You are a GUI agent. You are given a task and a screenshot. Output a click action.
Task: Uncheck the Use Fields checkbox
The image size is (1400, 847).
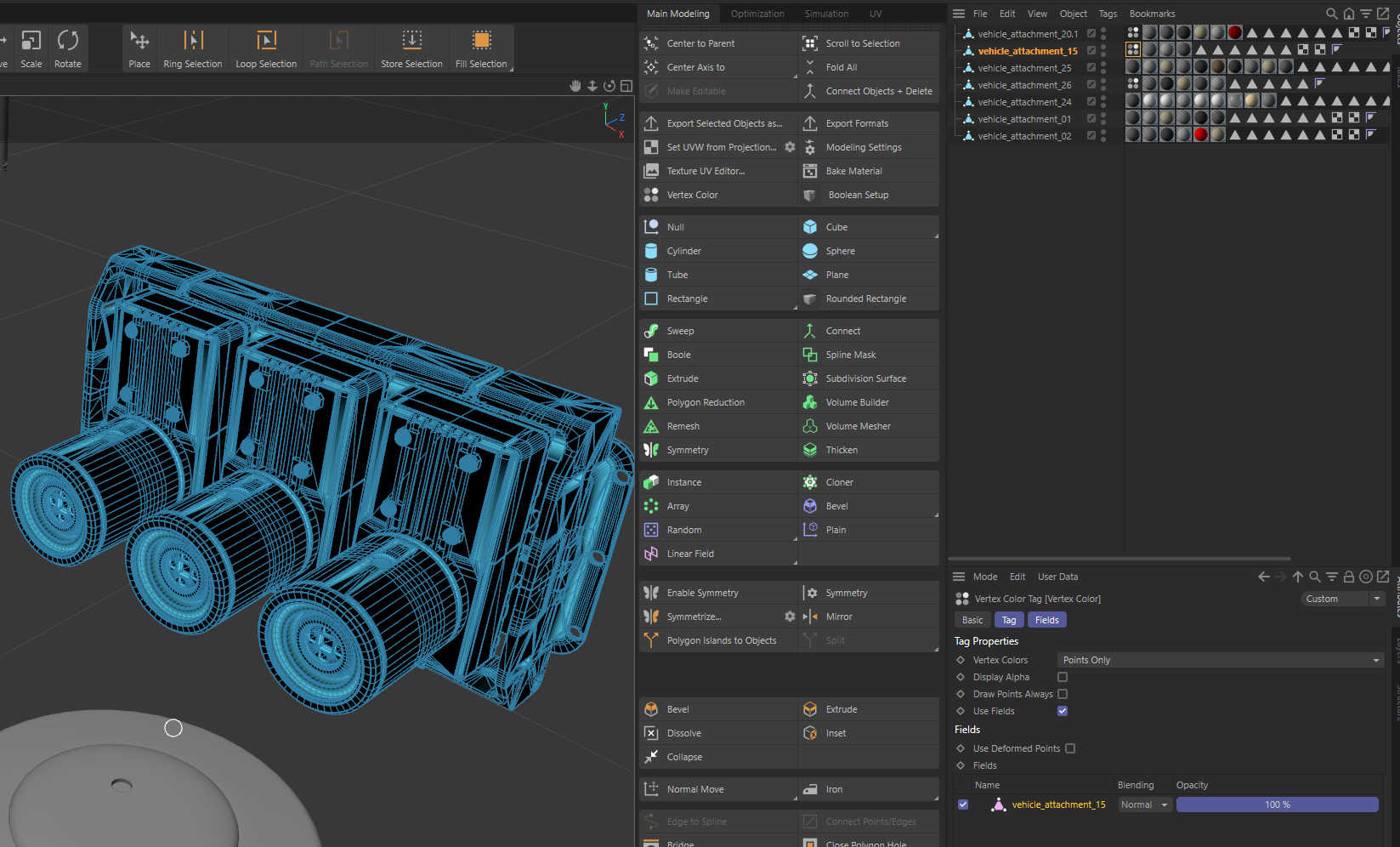pos(1063,711)
